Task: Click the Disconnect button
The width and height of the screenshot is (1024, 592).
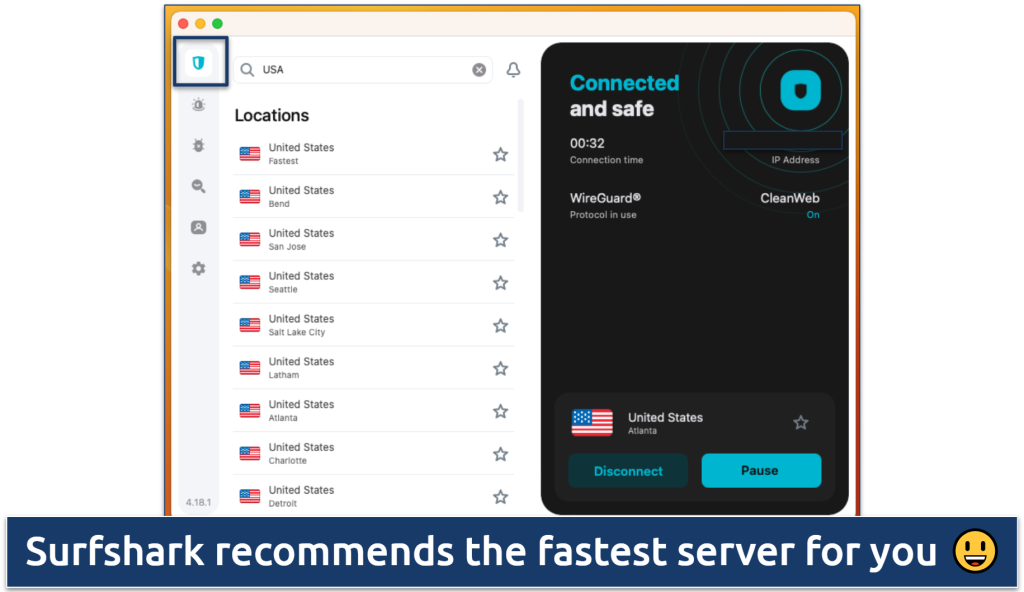Action: pos(628,470)
